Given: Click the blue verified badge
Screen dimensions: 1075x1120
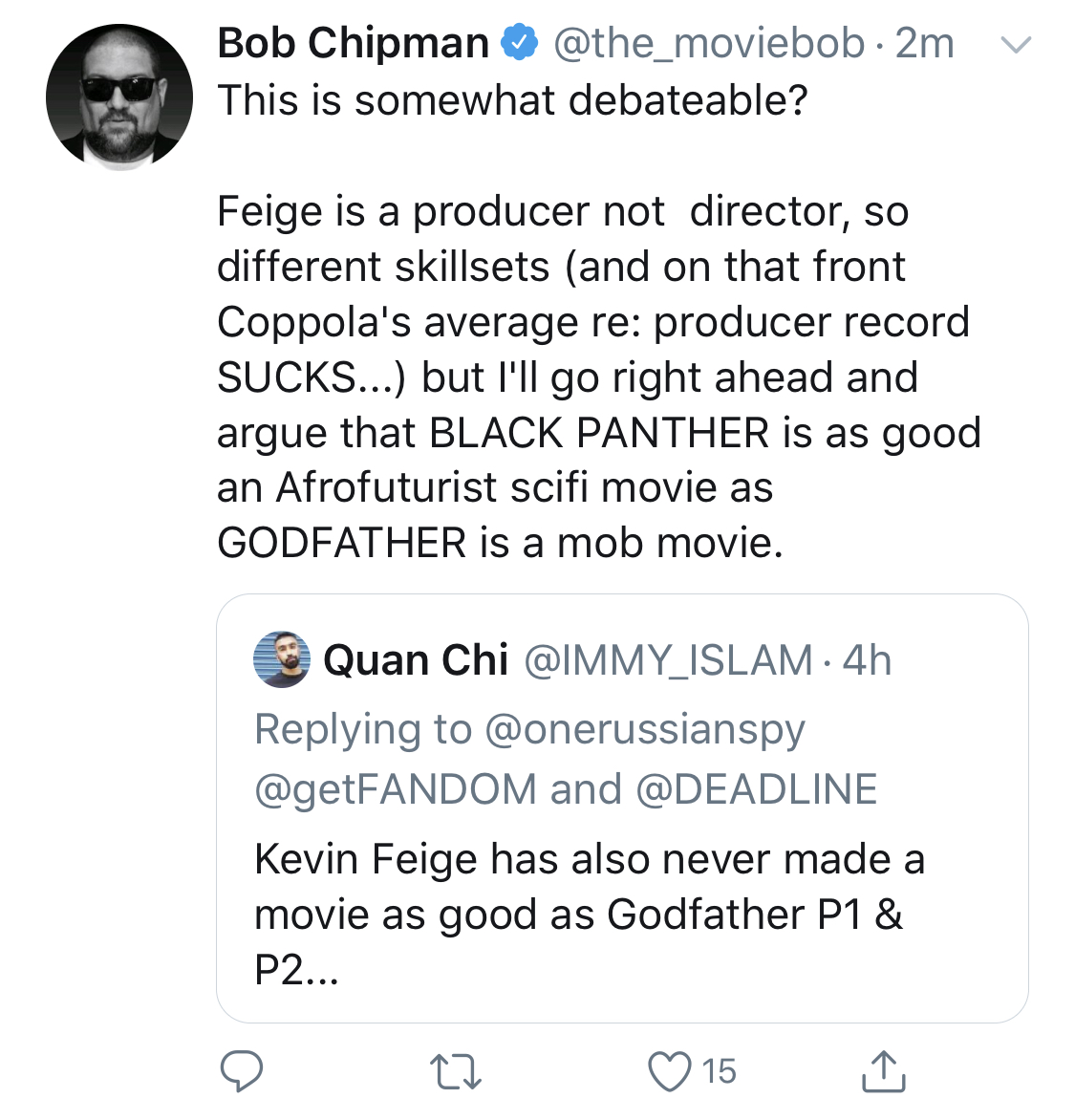Looking at the screenshot, I should tap(519, 42).
